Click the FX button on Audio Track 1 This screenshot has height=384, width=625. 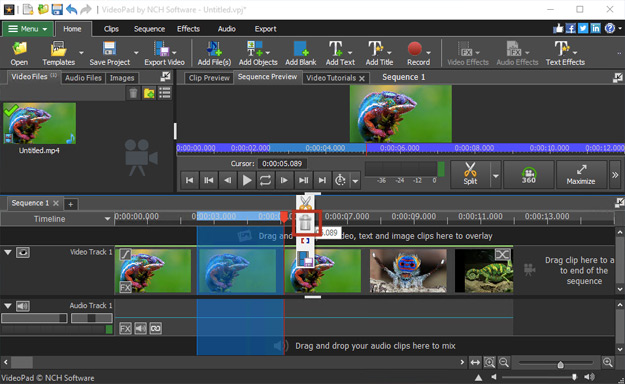125,329
